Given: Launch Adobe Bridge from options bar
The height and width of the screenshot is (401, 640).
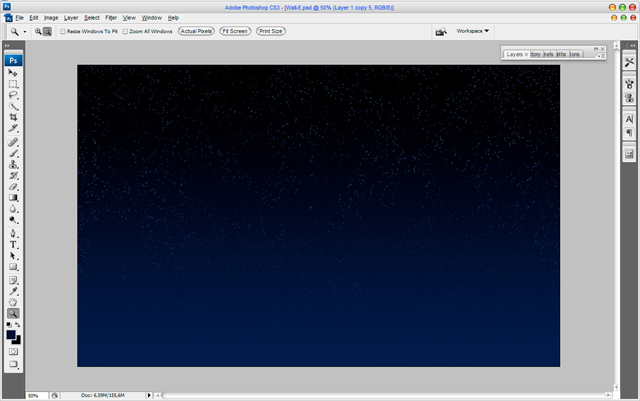Looking at the screenshot, I should click(x=441, y=31).
